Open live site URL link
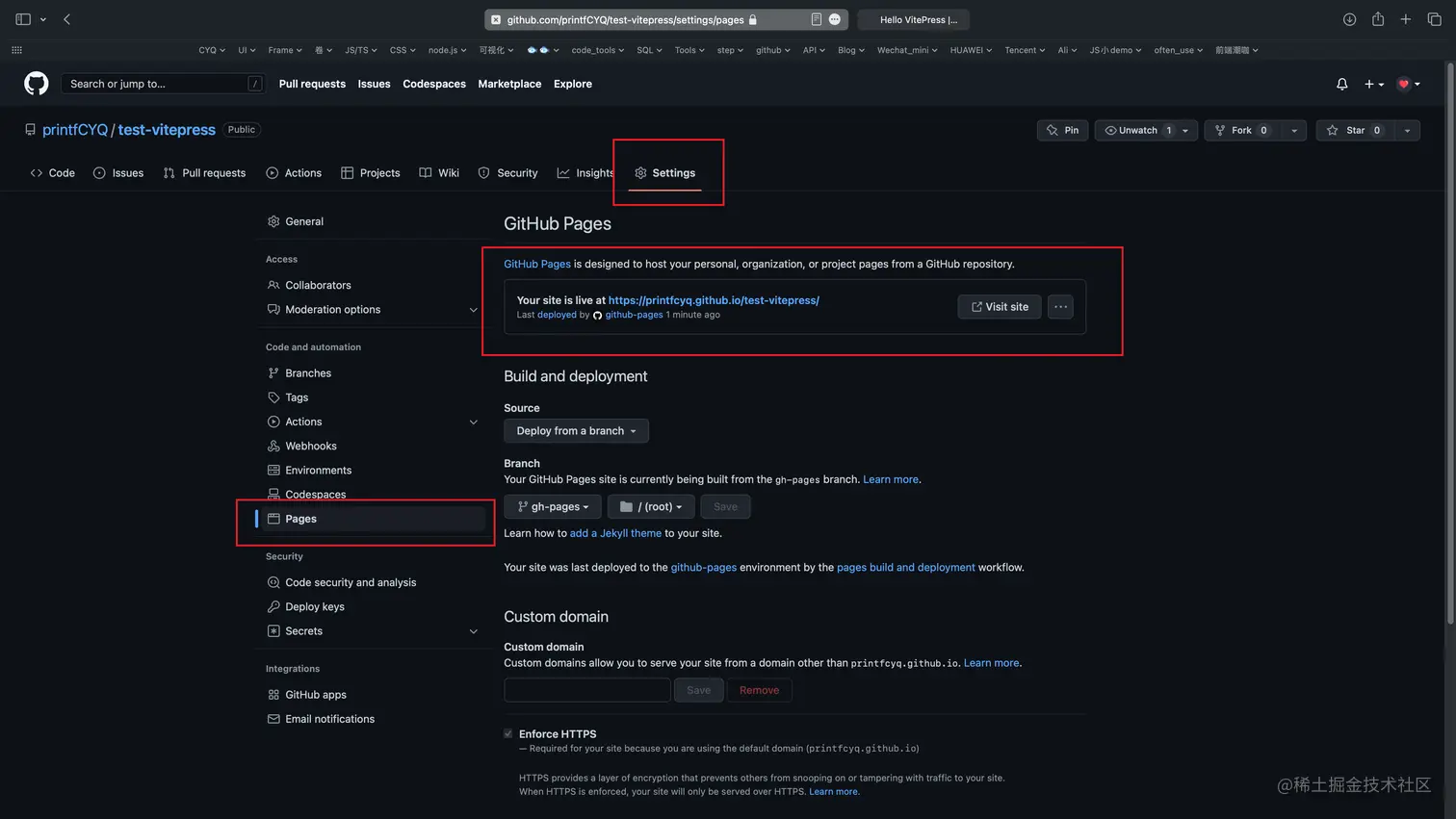This screenshot has width=1456, height=819. click(x=714, y=300)
